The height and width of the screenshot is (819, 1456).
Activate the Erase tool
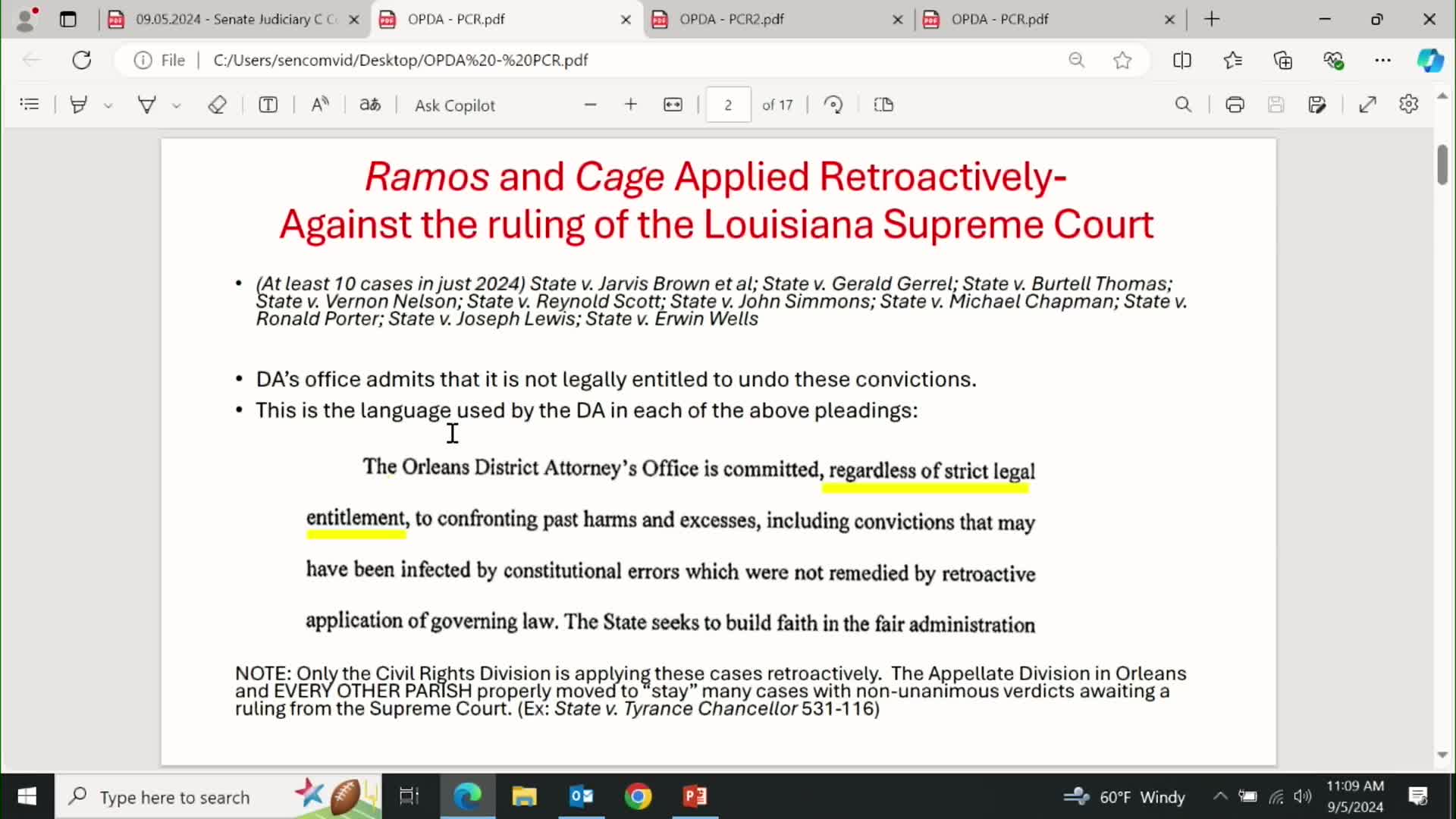click(218, 105)
